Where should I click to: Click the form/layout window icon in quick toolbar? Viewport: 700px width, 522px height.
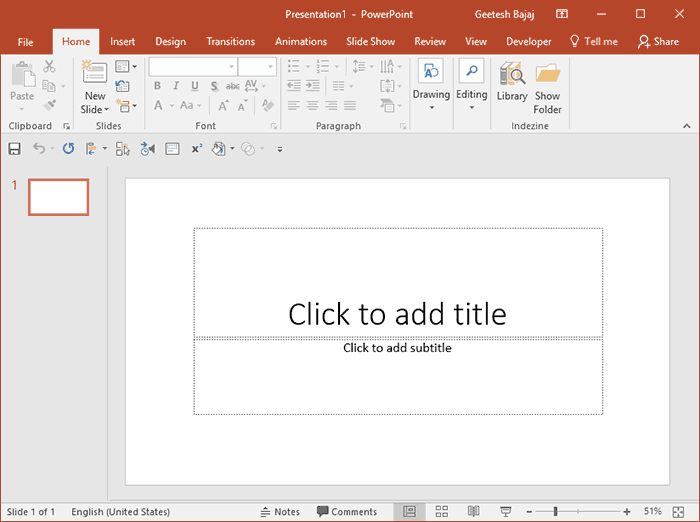(x=172, y=149)
